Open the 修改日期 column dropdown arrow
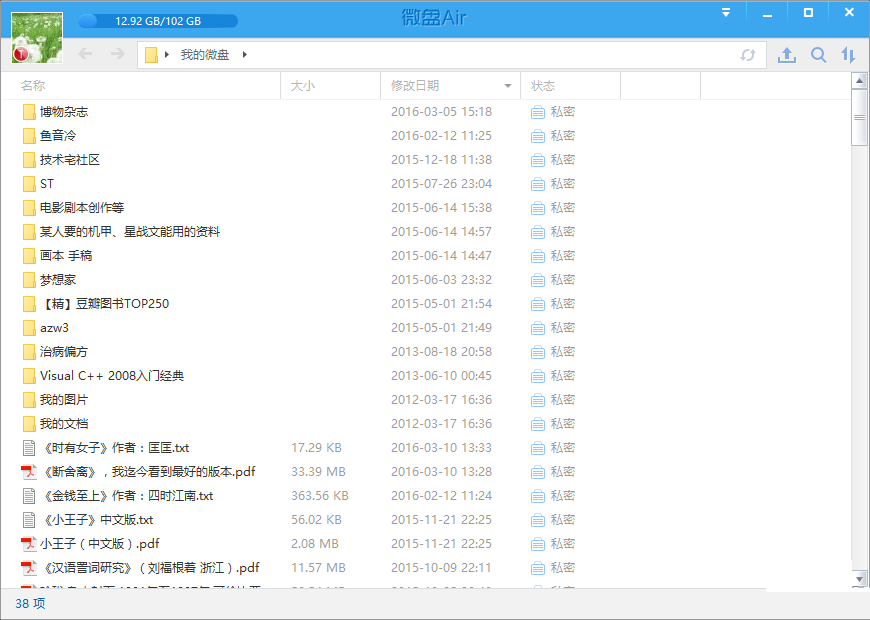The image size is (870, 620). (x=508, y=86)
